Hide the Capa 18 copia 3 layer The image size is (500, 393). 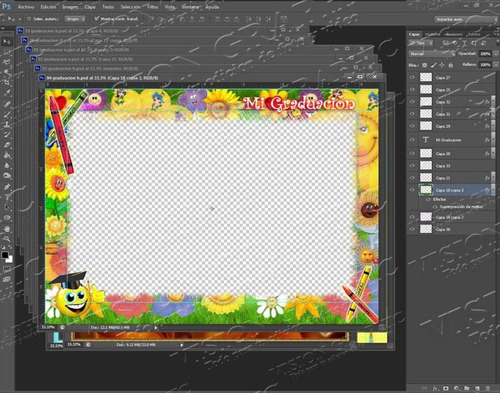click(x=412, y=190)
